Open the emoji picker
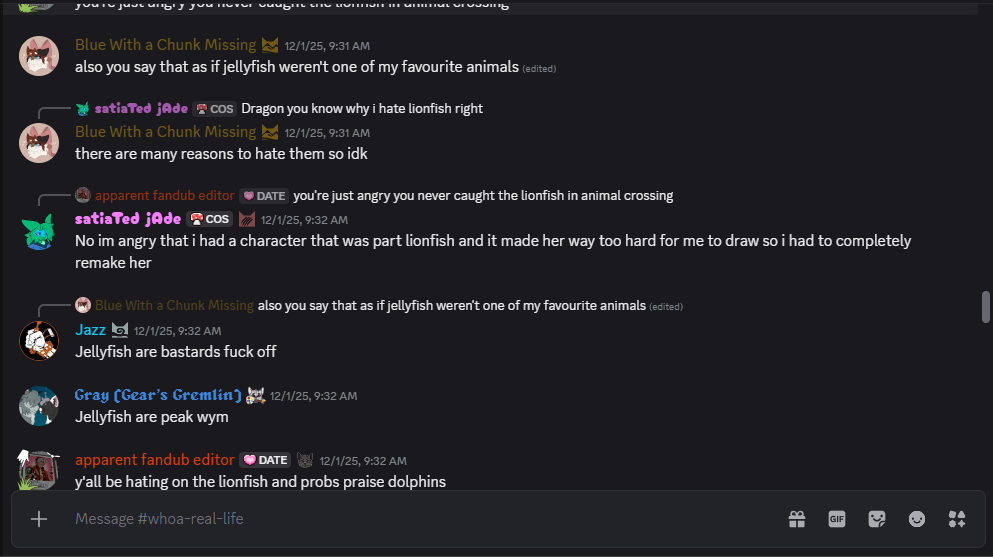This screenshot has width=993, height=557. coord(917,519)
